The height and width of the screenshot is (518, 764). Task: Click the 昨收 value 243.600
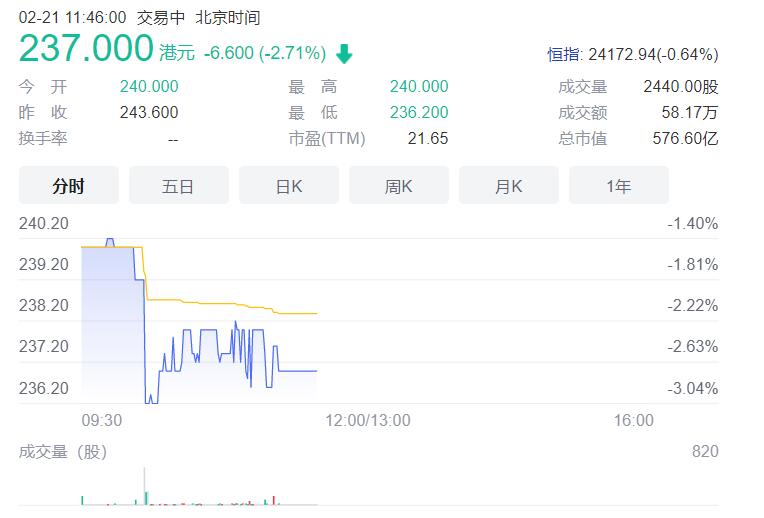click(x=149, y=113)
